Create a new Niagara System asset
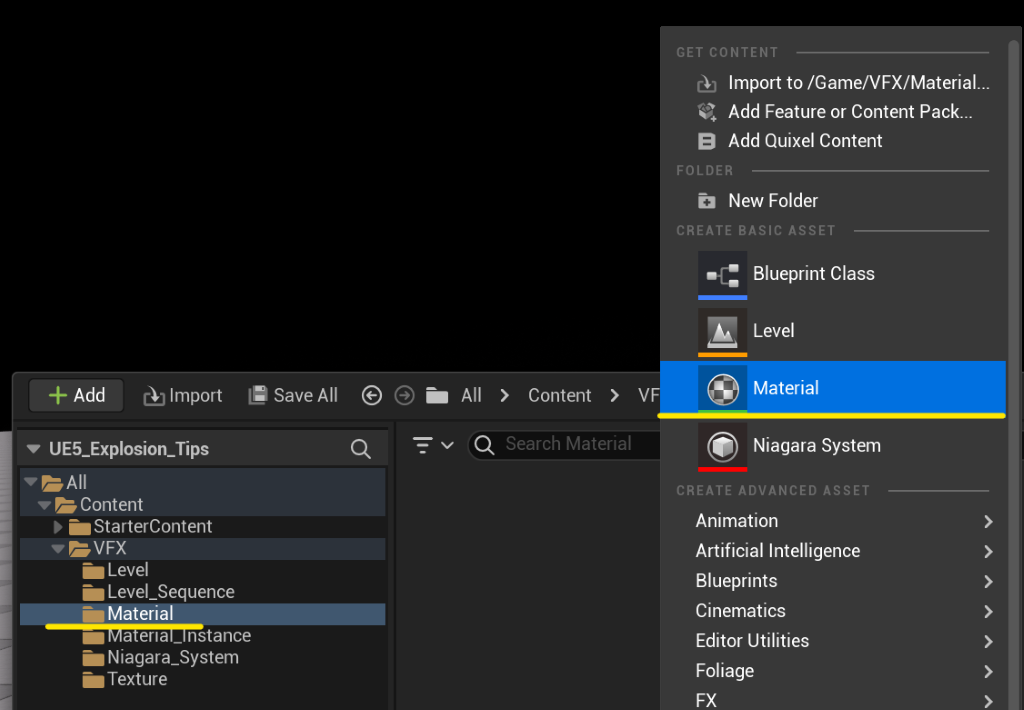 pyautogui.click(x=833, y=445)
